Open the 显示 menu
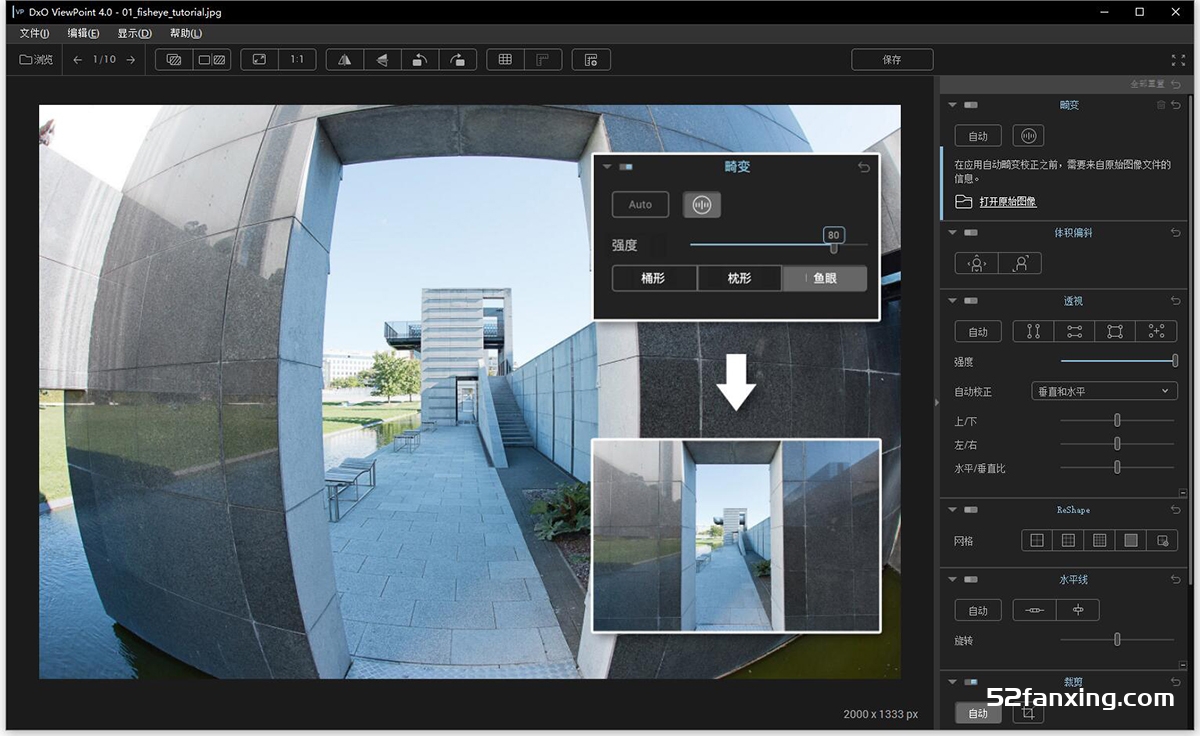This screenshot has height=736, width=1200. [x=134, y=33]
